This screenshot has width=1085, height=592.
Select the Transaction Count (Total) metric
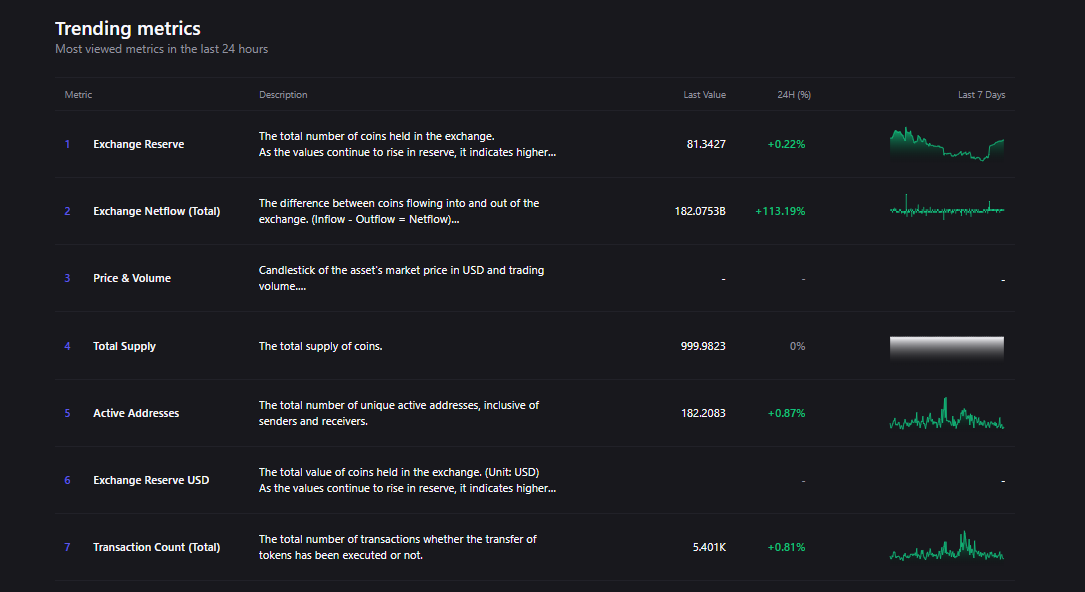156,547
